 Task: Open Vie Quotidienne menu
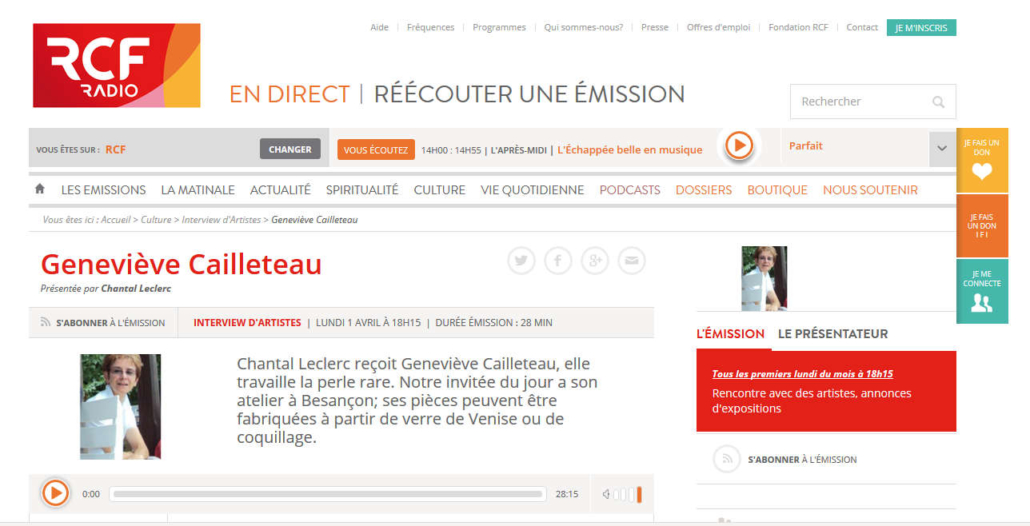[x=532, y=190]
